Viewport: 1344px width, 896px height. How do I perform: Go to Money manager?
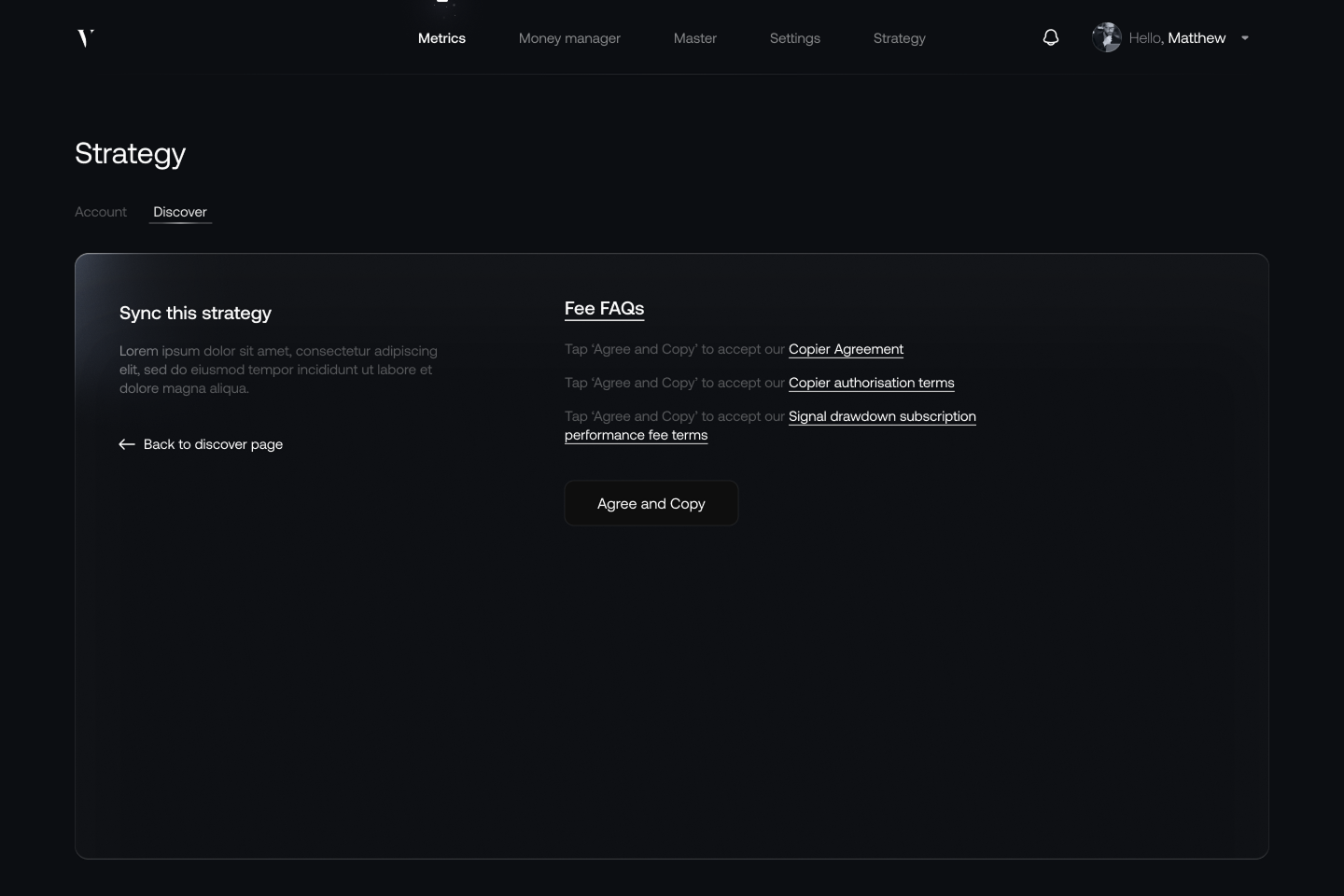tap(569, 38)
